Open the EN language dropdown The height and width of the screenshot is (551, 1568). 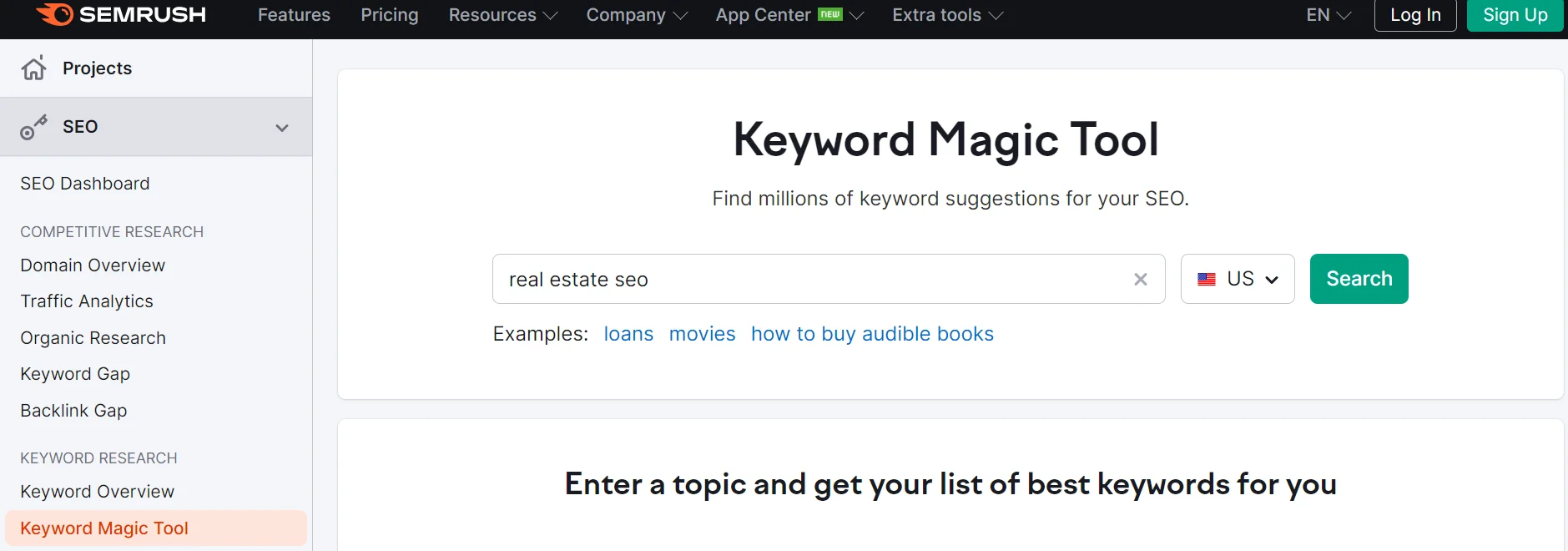[x=1326, y=15]
